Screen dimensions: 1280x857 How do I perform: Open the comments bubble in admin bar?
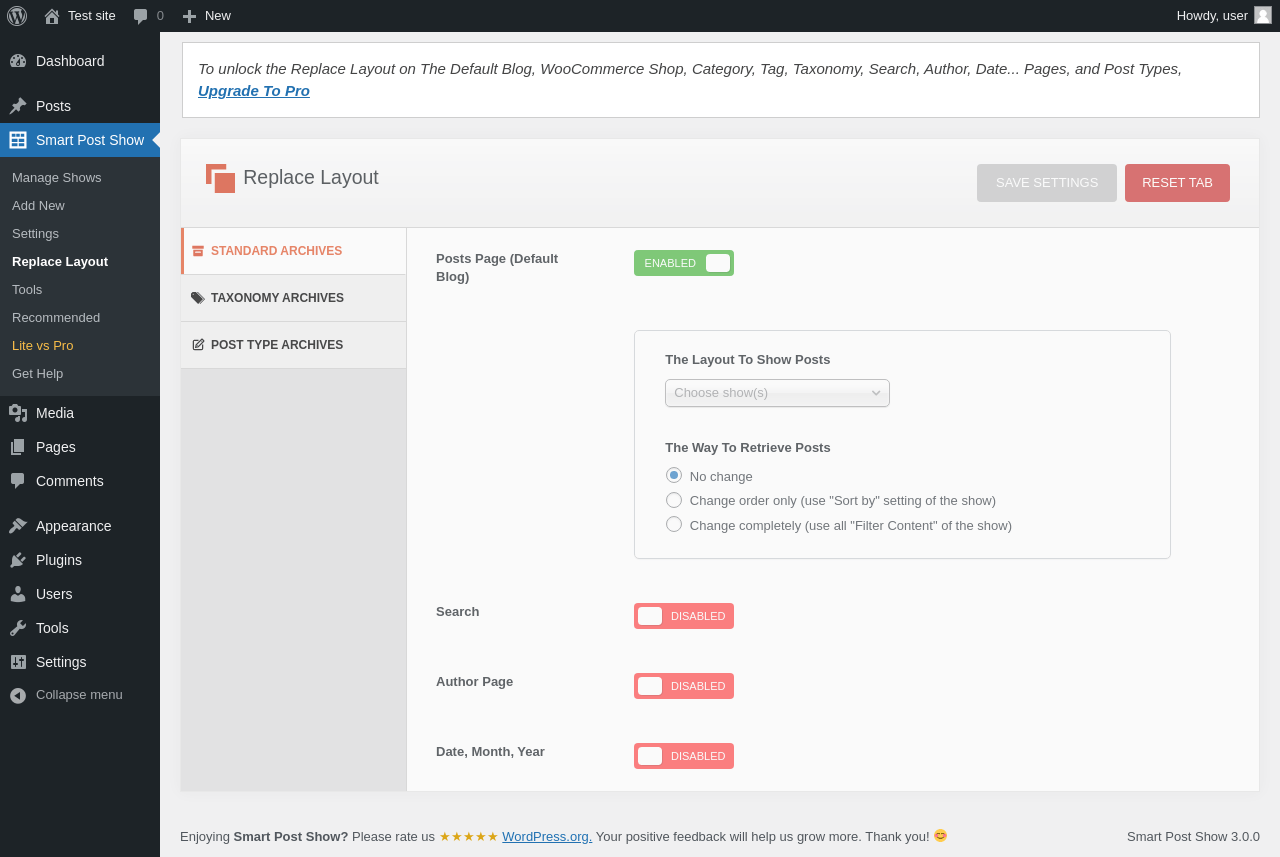[x=141, y=16]
